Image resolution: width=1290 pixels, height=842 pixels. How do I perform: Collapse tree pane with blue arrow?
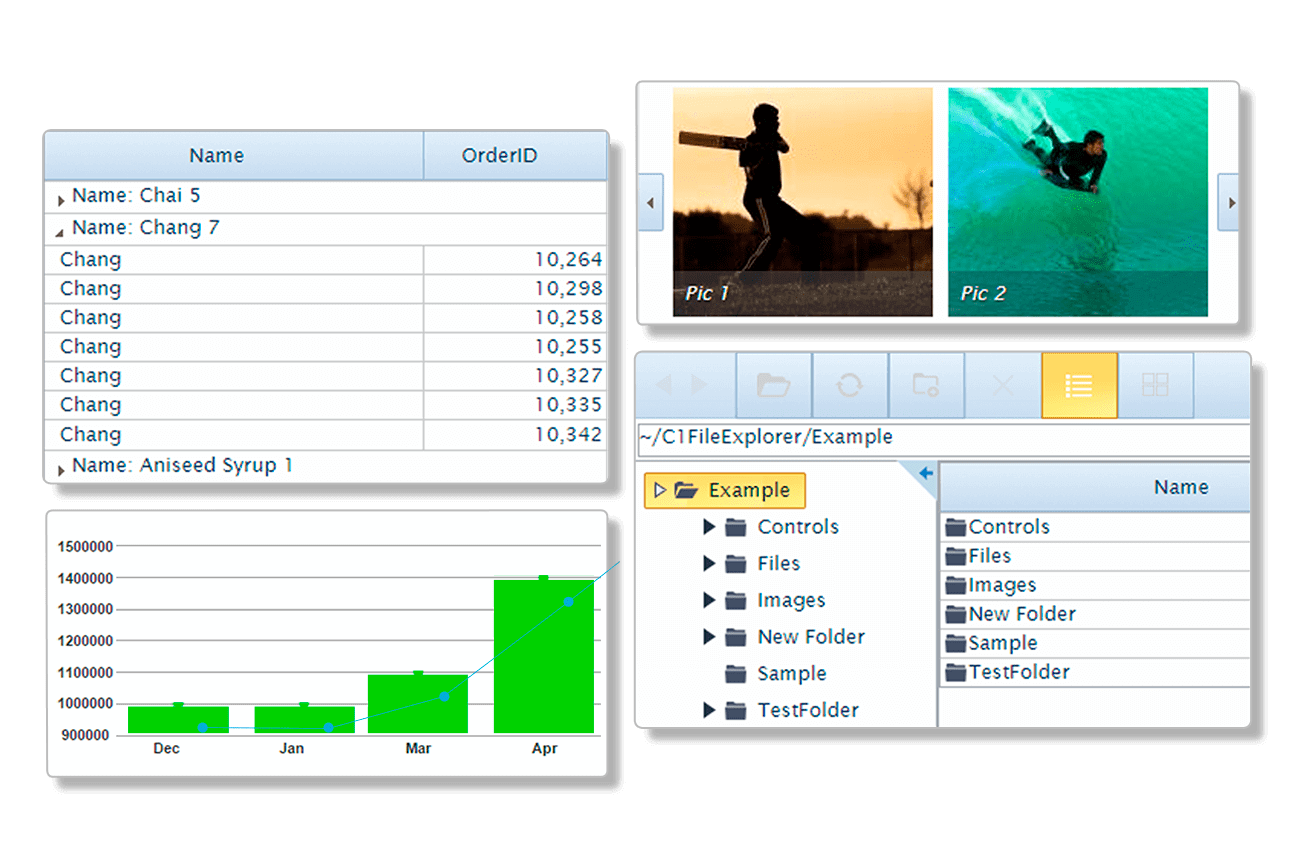pyautogui.click(x=925, y=473)
